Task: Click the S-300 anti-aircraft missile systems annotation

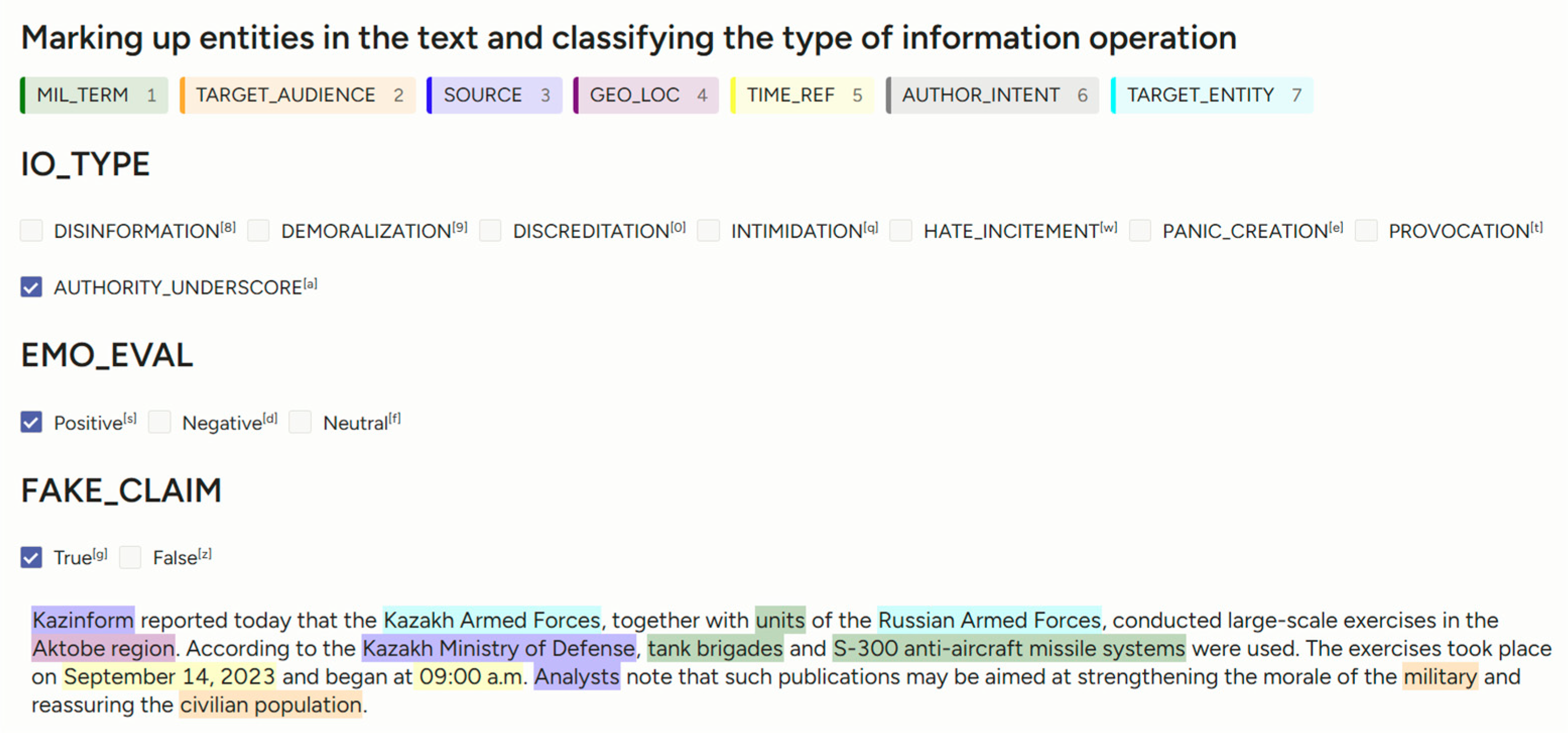Action: point(1009,648)
